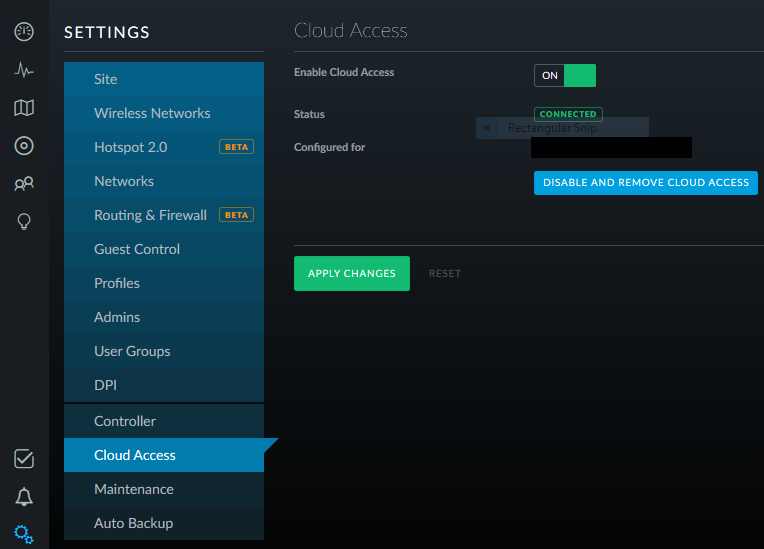Open the Insights lightbulb icon

(x=24, y=221)
